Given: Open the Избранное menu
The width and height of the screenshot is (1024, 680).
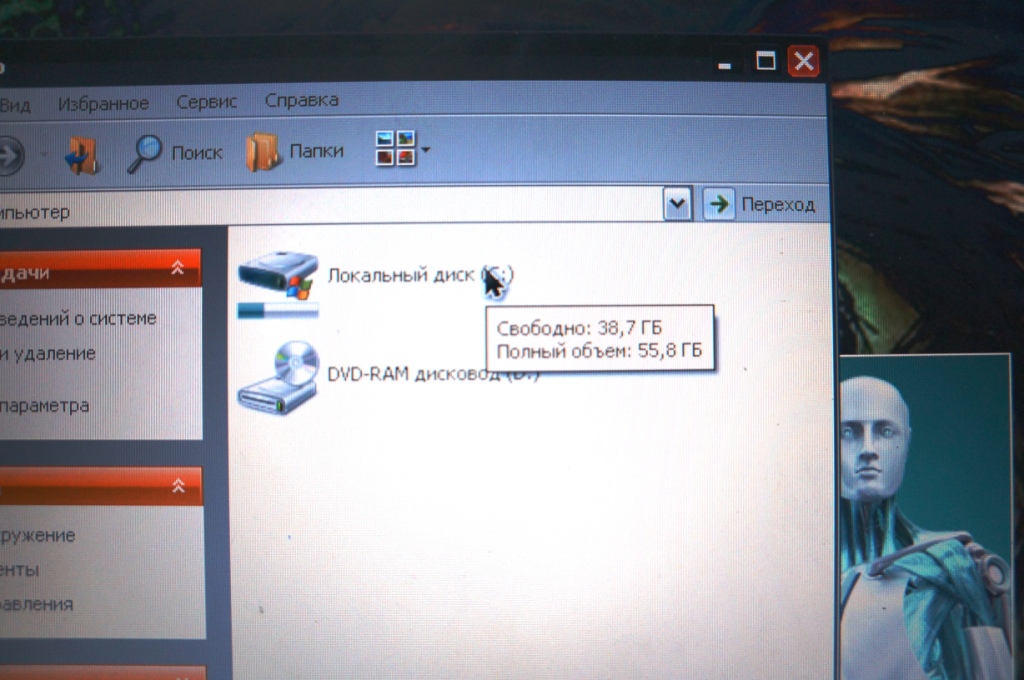Looking at the screenshot, I should (x=103, y=103).
